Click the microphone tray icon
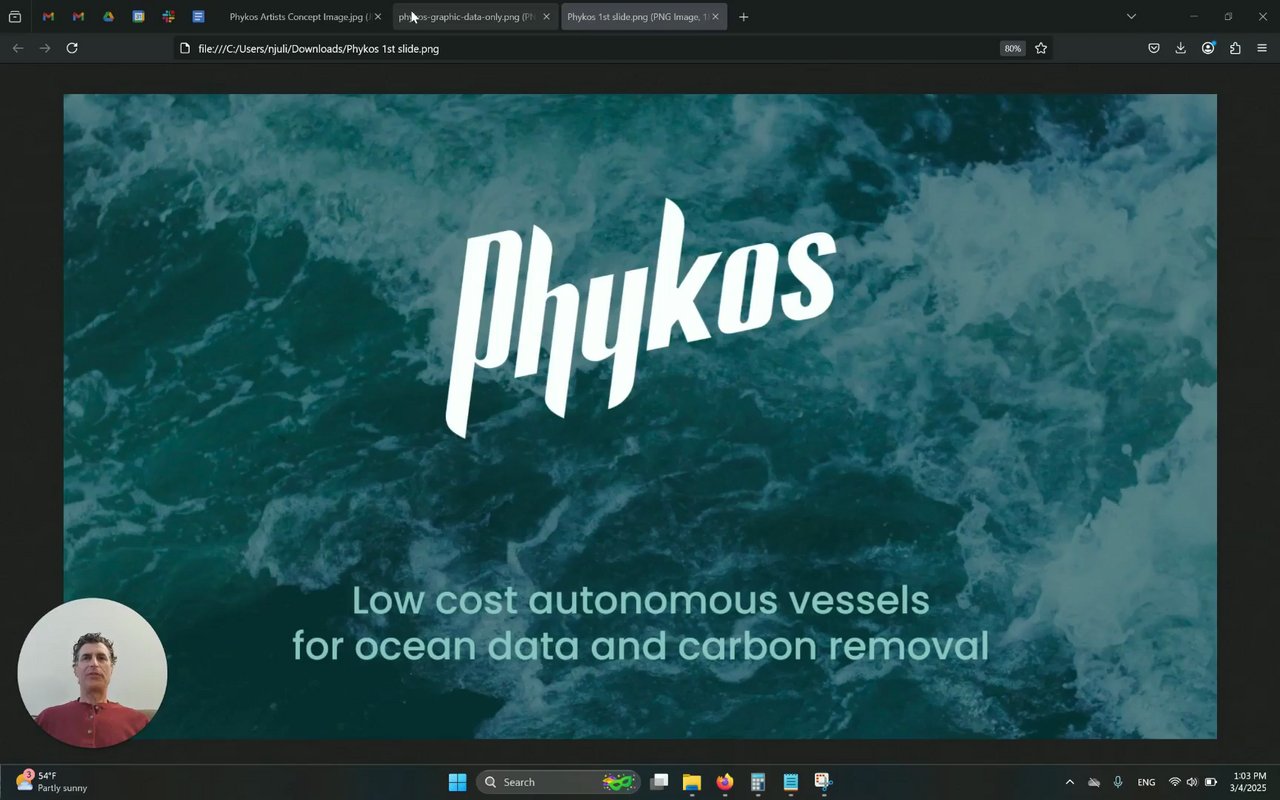 pyautogui.click(x=1118, y=782)
